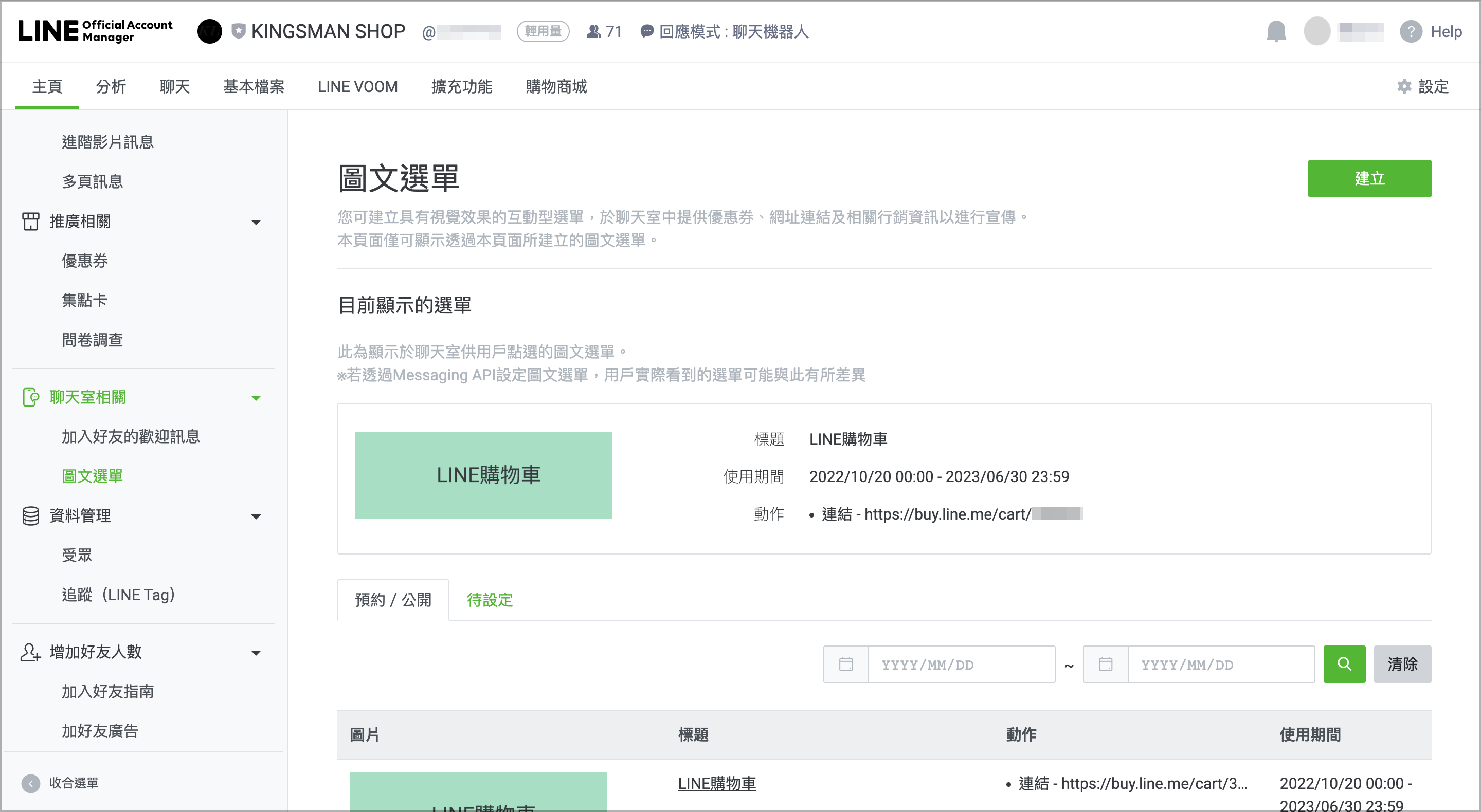Click the green search magnifier button
The image size is (1481, 812).
pyautogui.click(x=1344, y=664)
